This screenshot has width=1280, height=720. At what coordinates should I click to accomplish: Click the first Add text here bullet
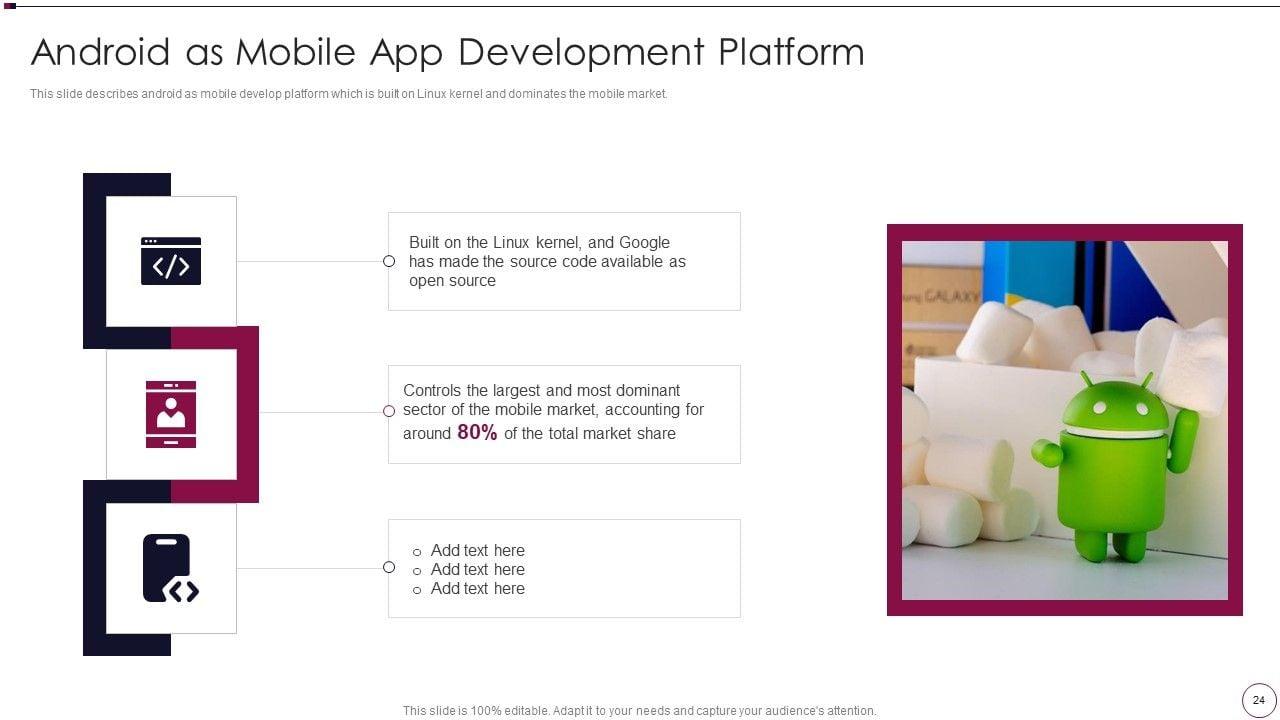point(477,550)
